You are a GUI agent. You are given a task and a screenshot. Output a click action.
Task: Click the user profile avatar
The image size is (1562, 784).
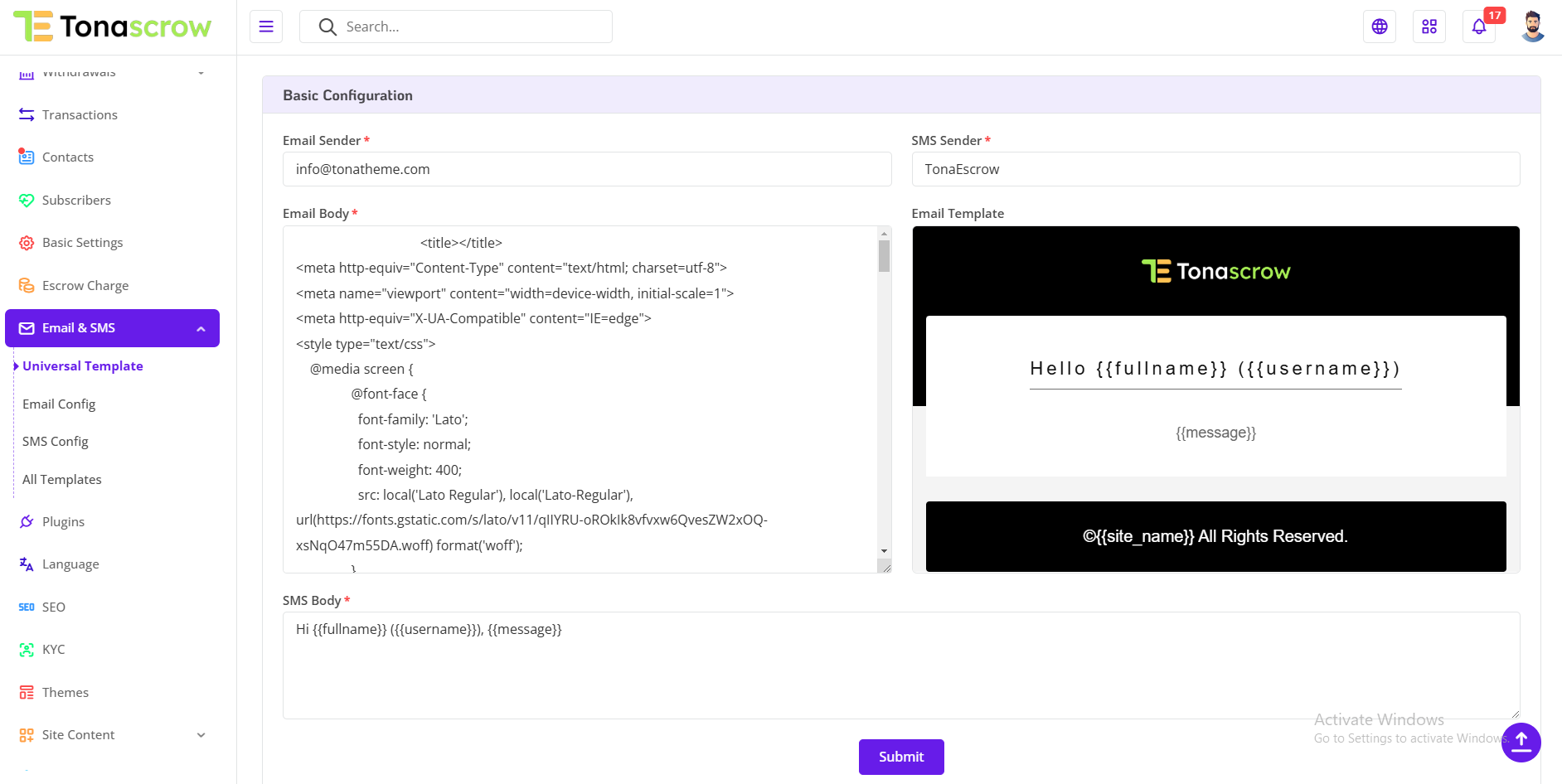click(x=1533, y=27)
